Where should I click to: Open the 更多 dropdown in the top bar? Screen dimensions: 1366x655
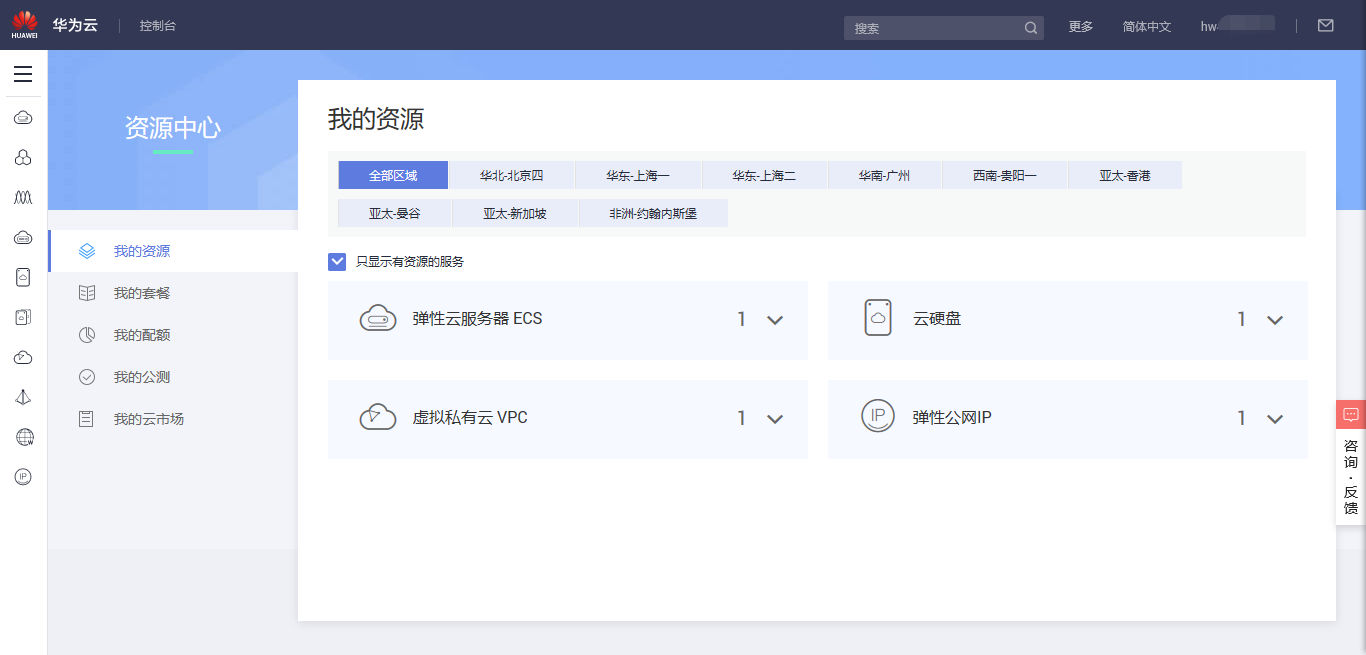click(x=1081, y=27)
